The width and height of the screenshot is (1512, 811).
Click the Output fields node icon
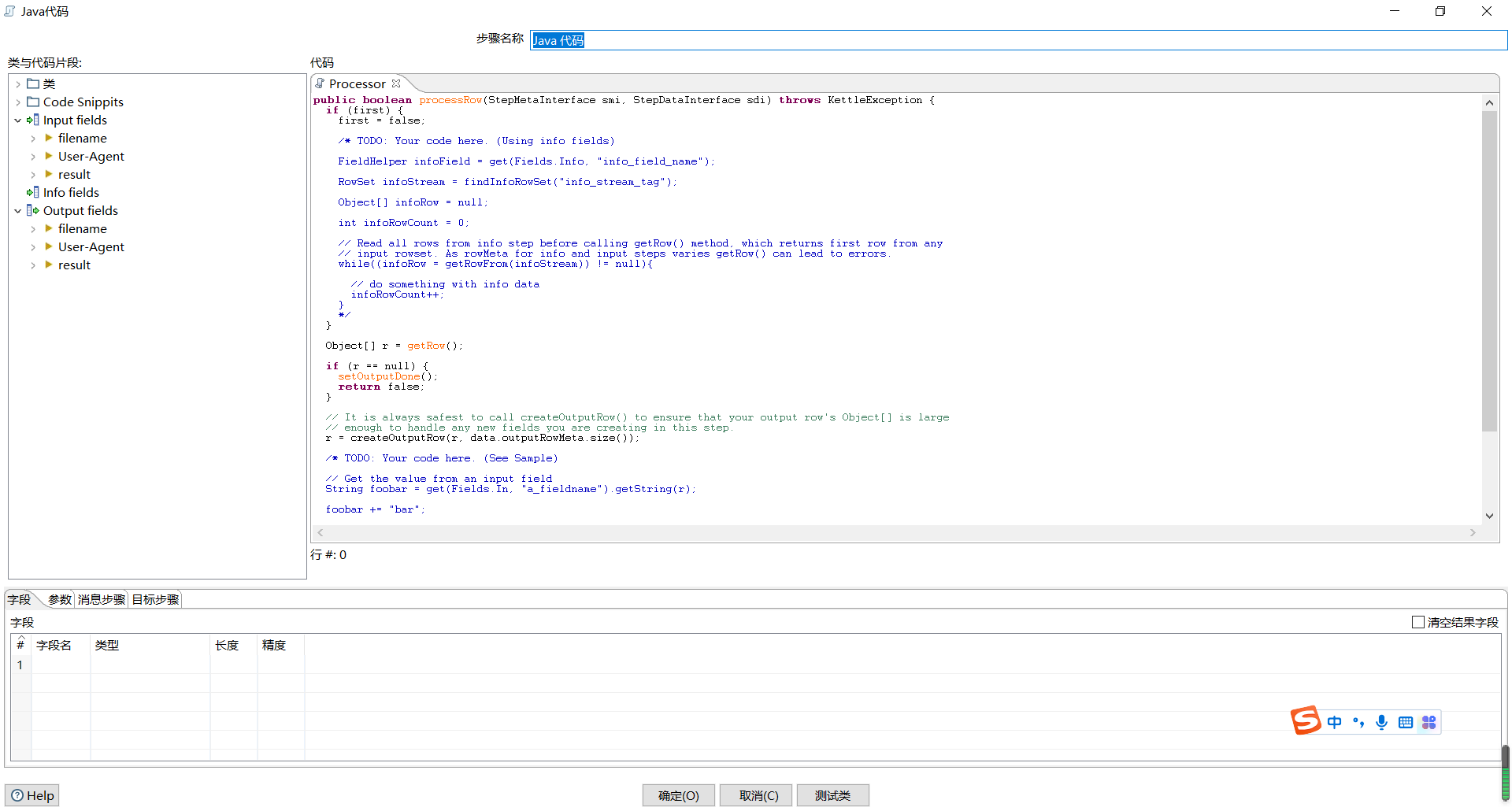pyautogui.click(x=33, y=210)
